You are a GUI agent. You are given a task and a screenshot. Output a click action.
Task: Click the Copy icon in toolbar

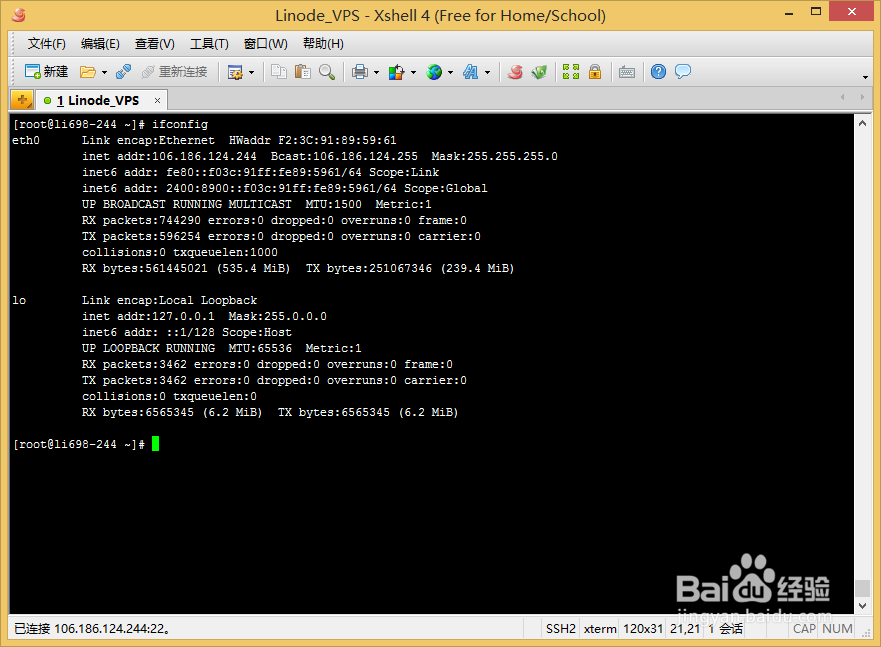(279, 72)
